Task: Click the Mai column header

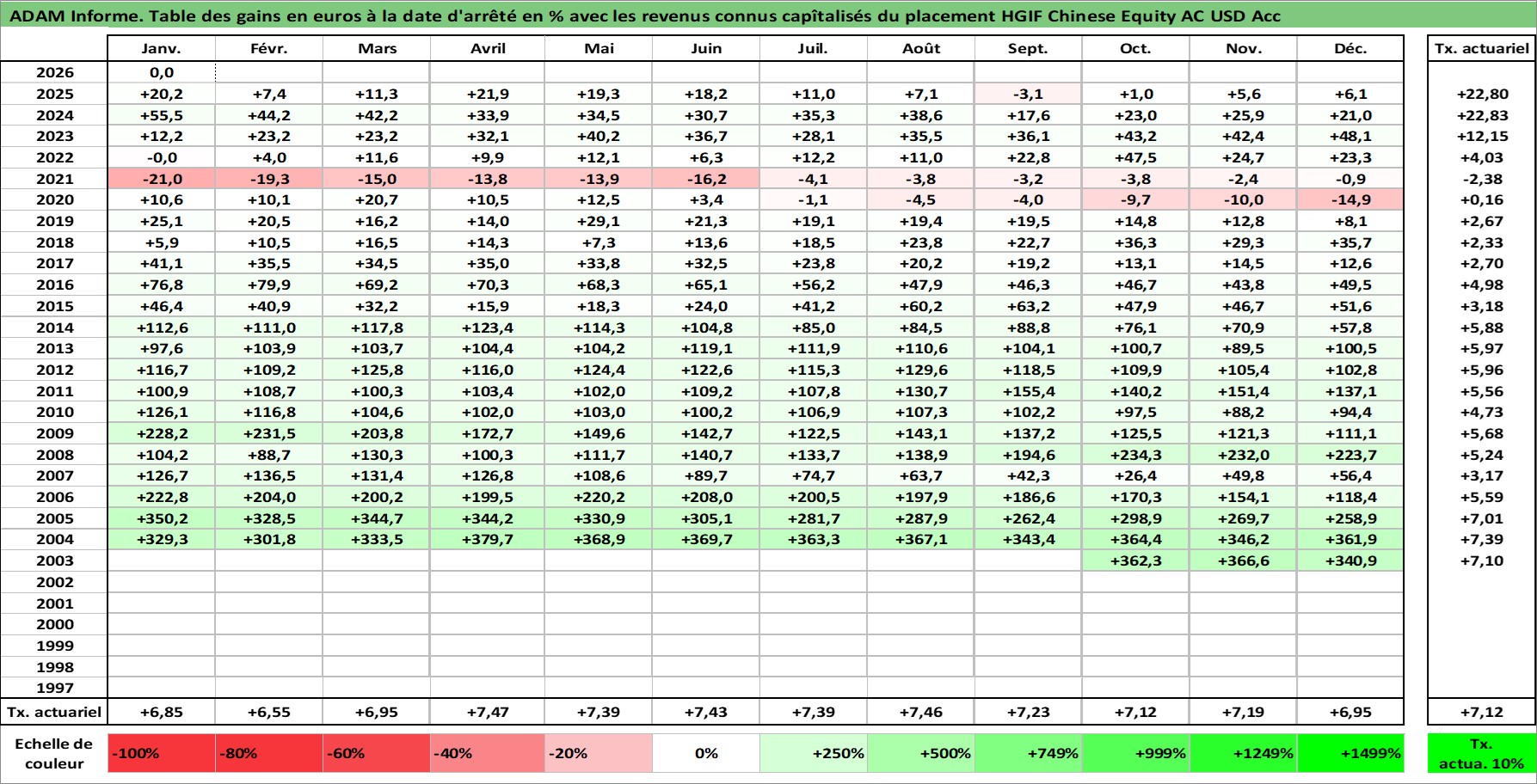Action: tap(599, 49)
